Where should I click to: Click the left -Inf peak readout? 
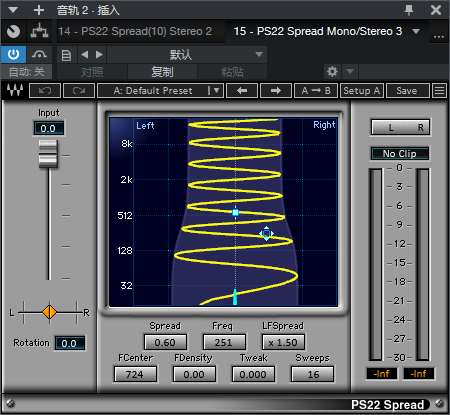[x=382, y=374]
